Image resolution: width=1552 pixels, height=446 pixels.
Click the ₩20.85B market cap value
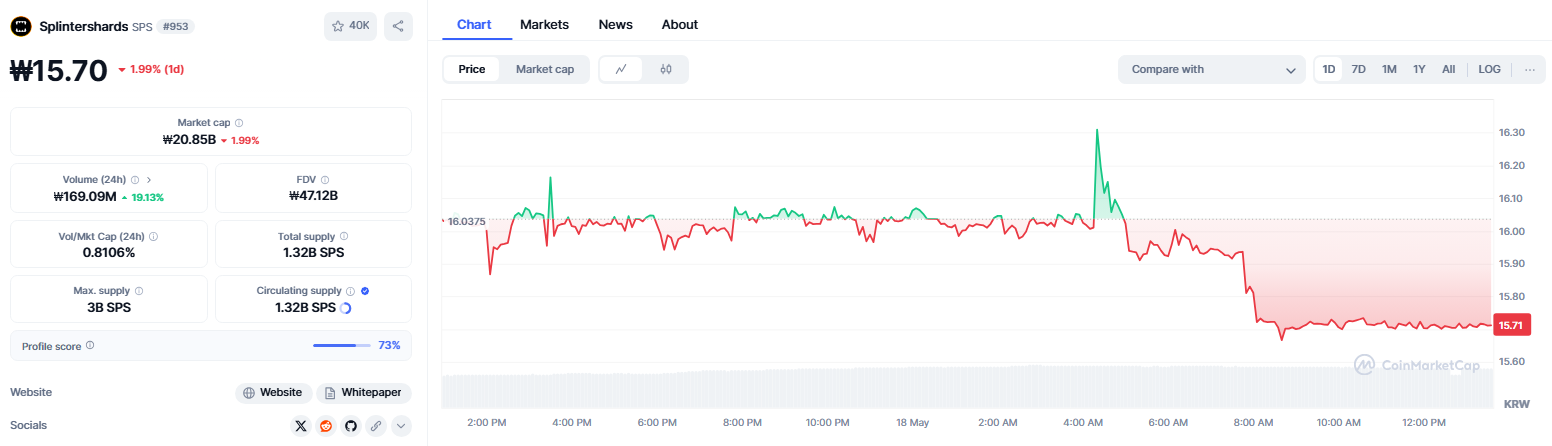(x=189, y=140)
